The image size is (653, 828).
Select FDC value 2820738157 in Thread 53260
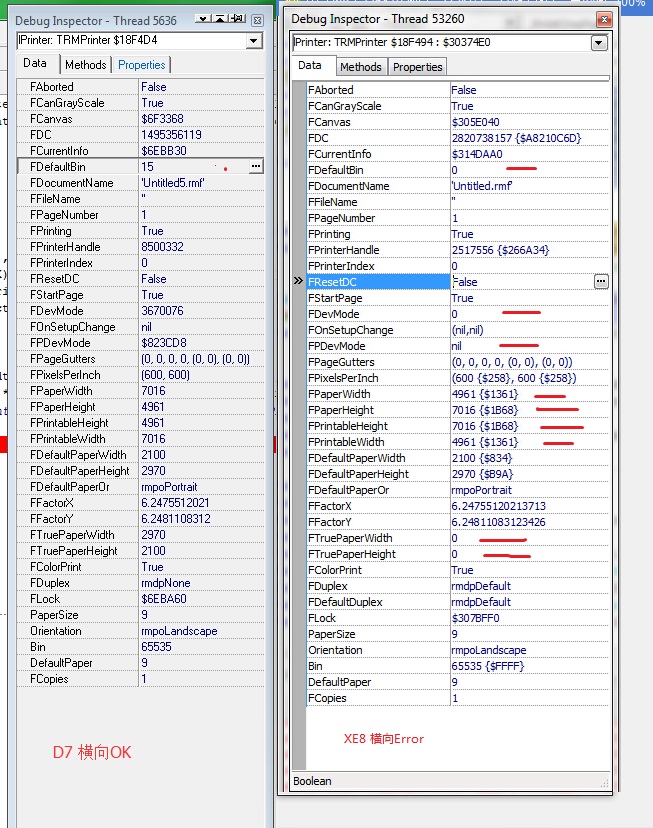click(x=516, y=138)
